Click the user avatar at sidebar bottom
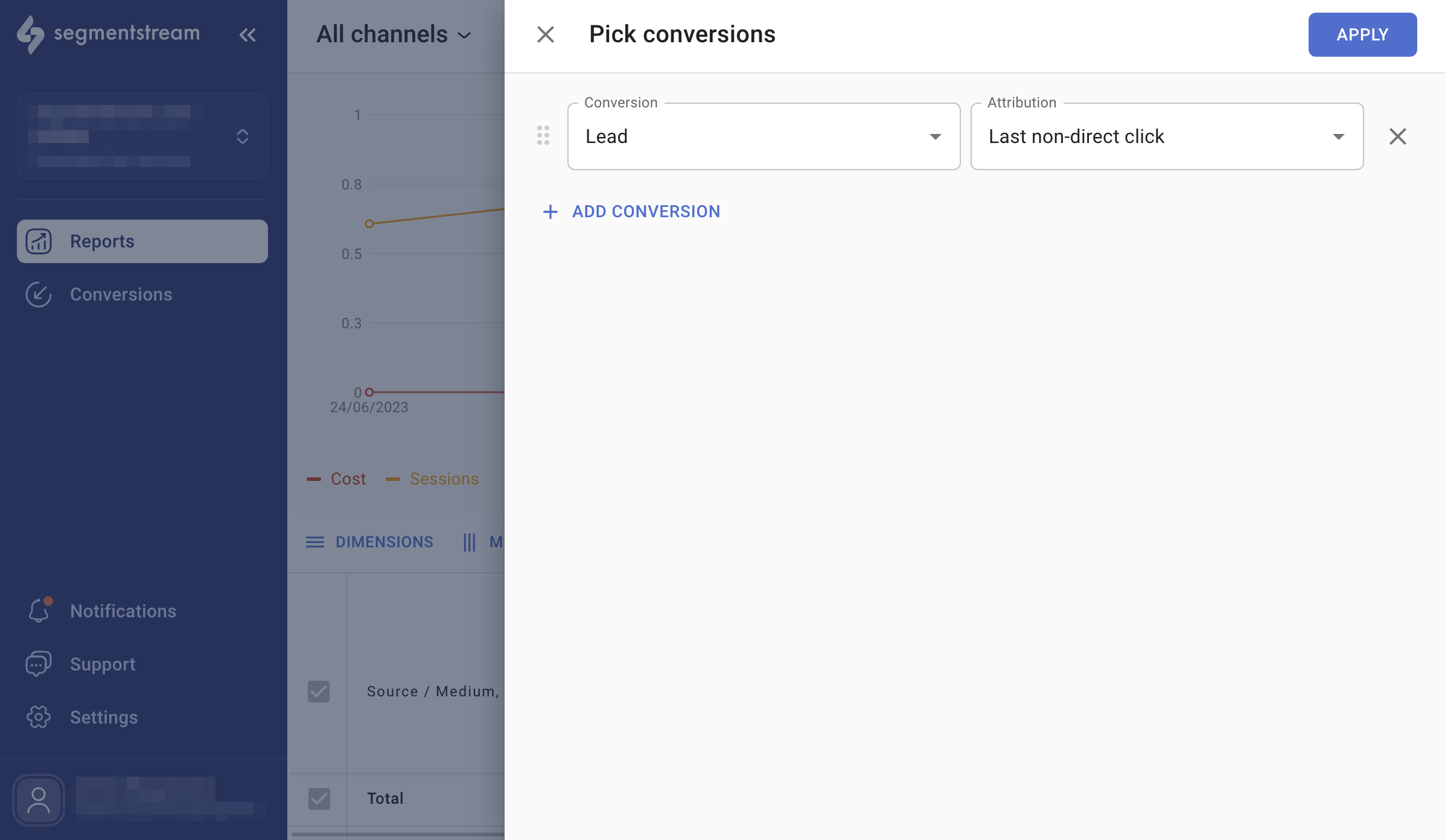Viewport: 1445px width, 840px height. pos(38,800)
